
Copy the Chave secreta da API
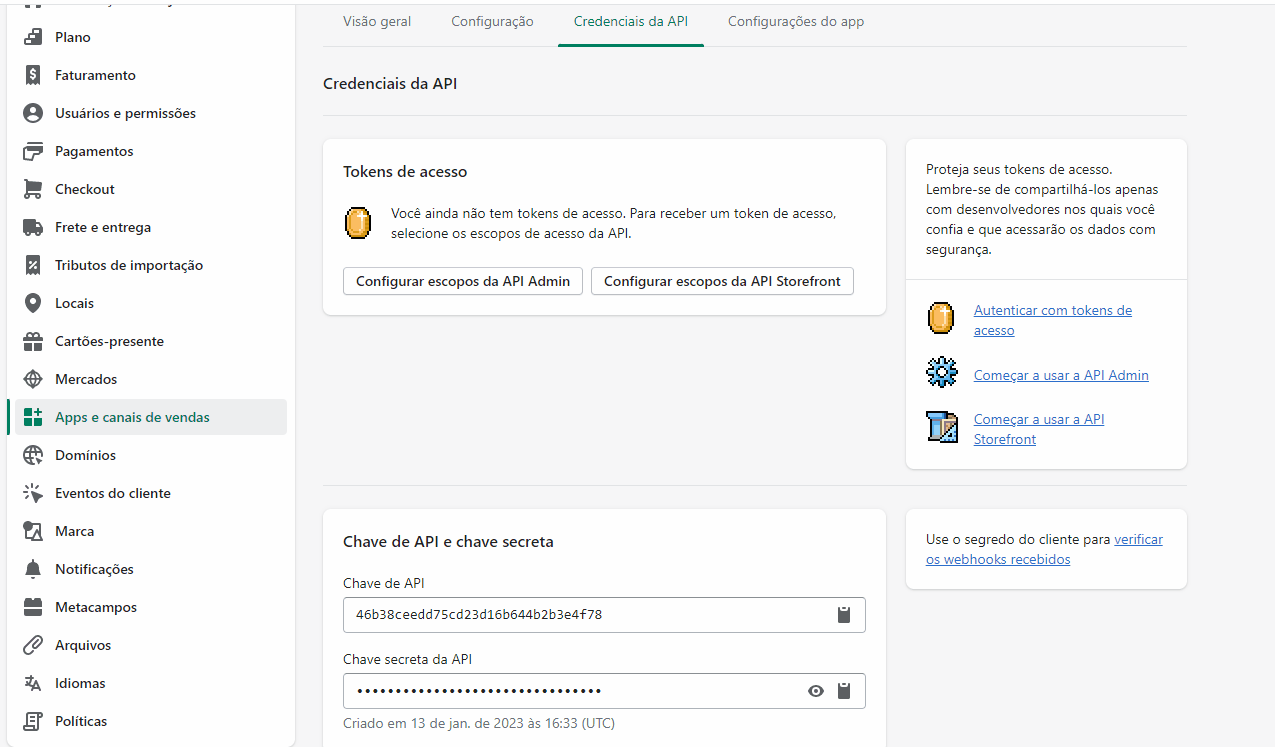844,691
